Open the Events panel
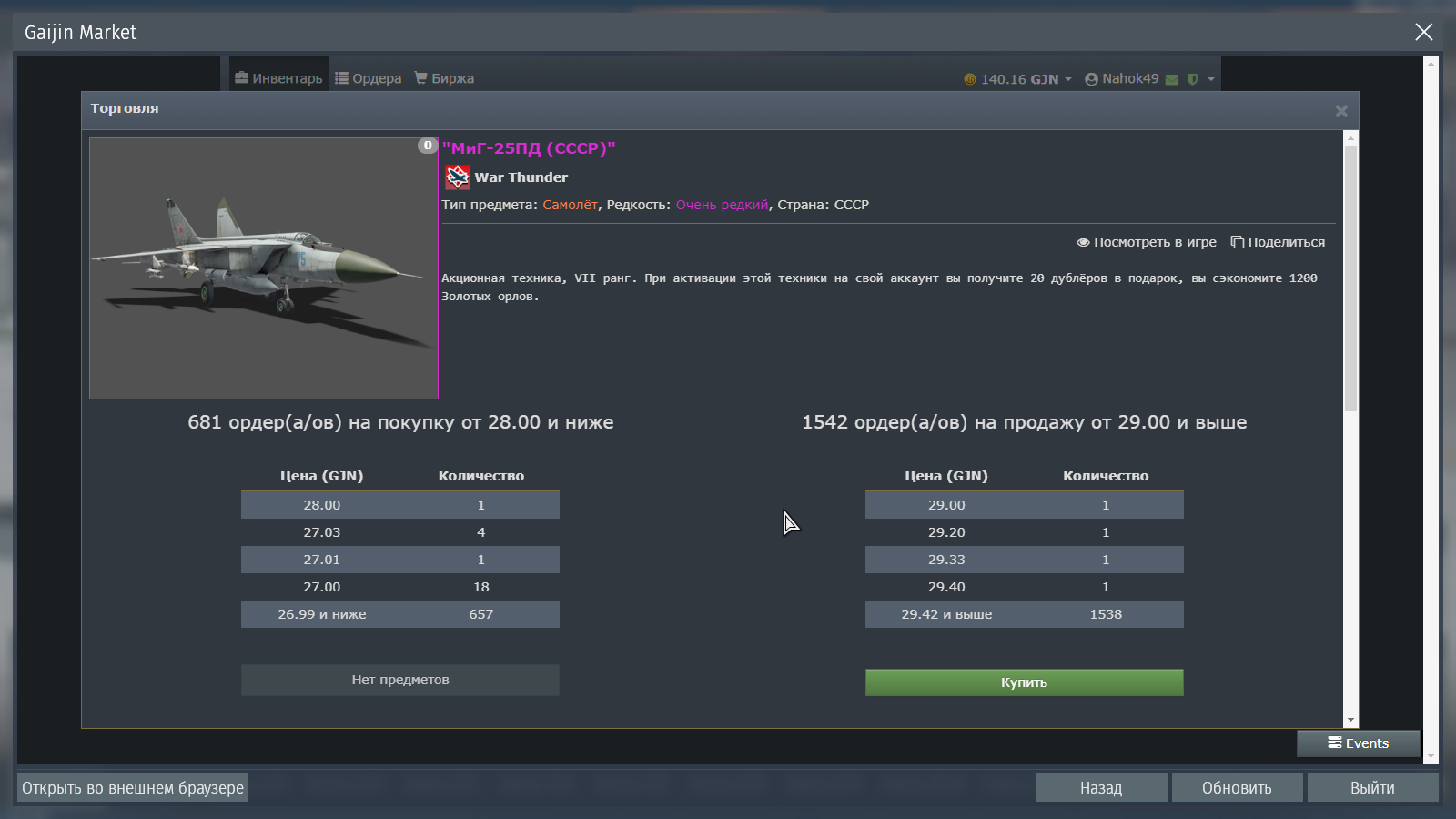This screenshot has width=1456, height=819. pos(1358,743)
